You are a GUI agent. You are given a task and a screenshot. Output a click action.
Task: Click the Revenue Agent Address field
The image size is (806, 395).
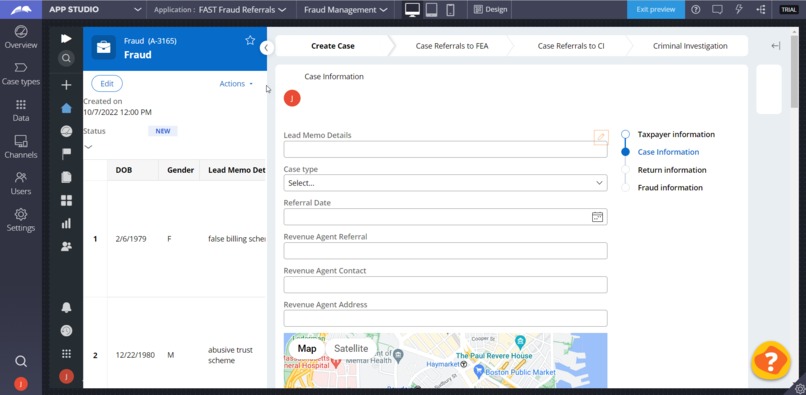(x=445, y=318)
